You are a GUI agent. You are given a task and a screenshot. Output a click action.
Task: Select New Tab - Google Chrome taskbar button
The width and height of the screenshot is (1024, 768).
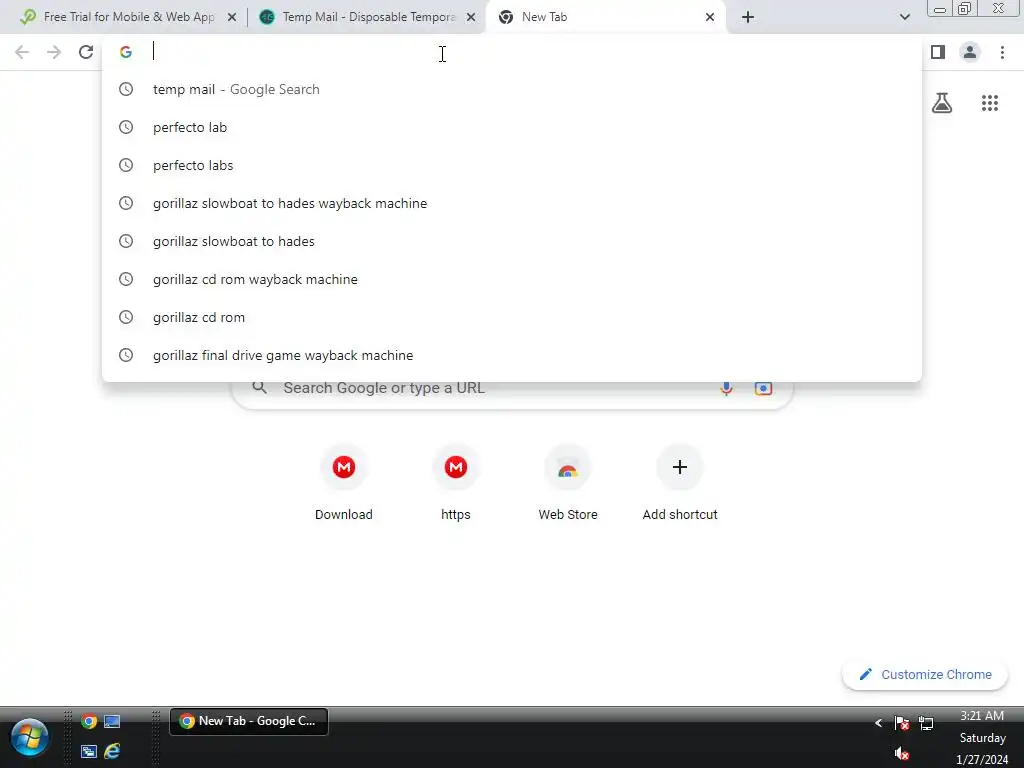coord(249,722)
